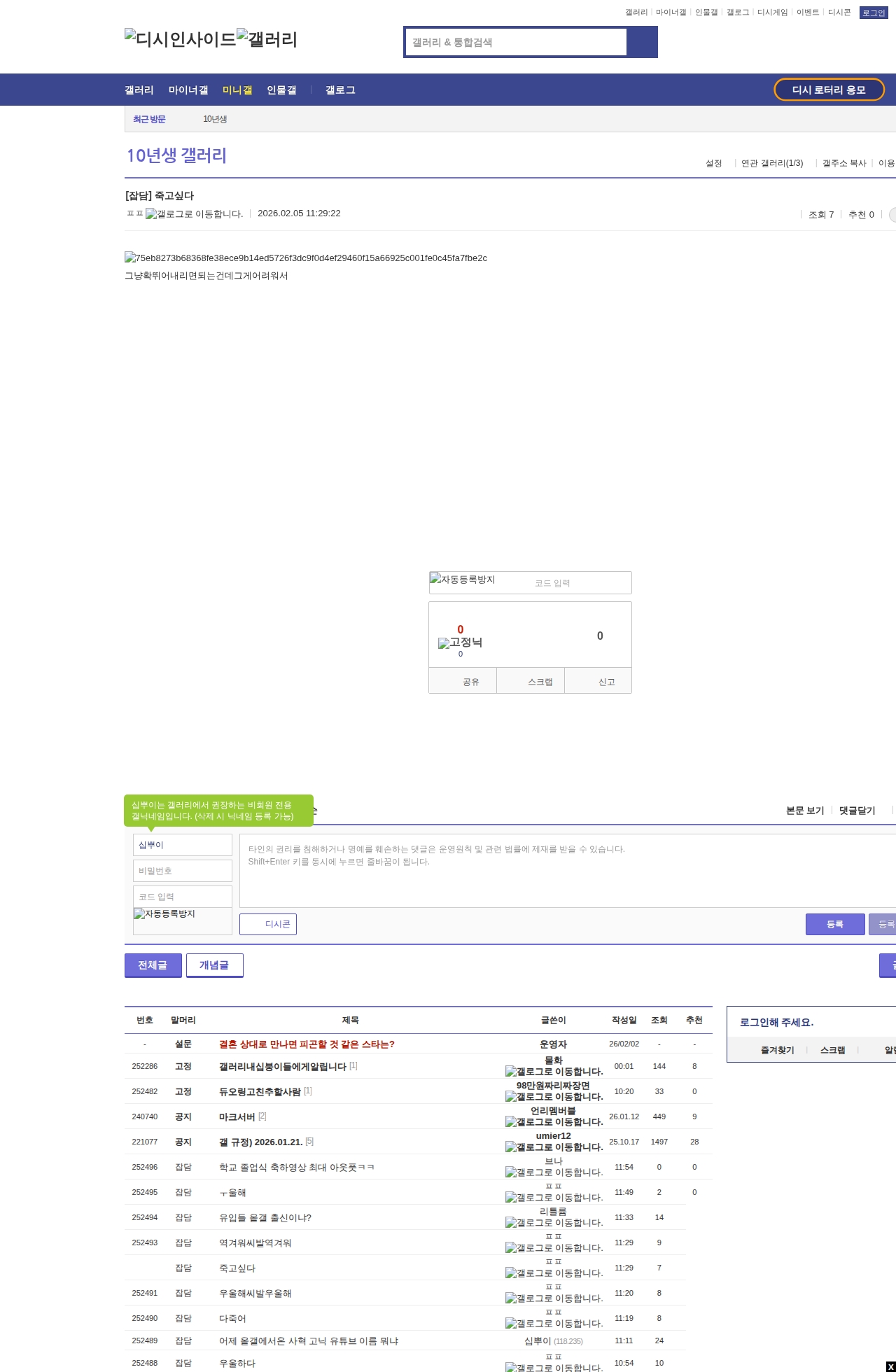Open the post 학교 졸업식 축하영상 최대 아웃풋ㅋㅋ
This screenshot has width=896, height=1372.
(297, 1167)
